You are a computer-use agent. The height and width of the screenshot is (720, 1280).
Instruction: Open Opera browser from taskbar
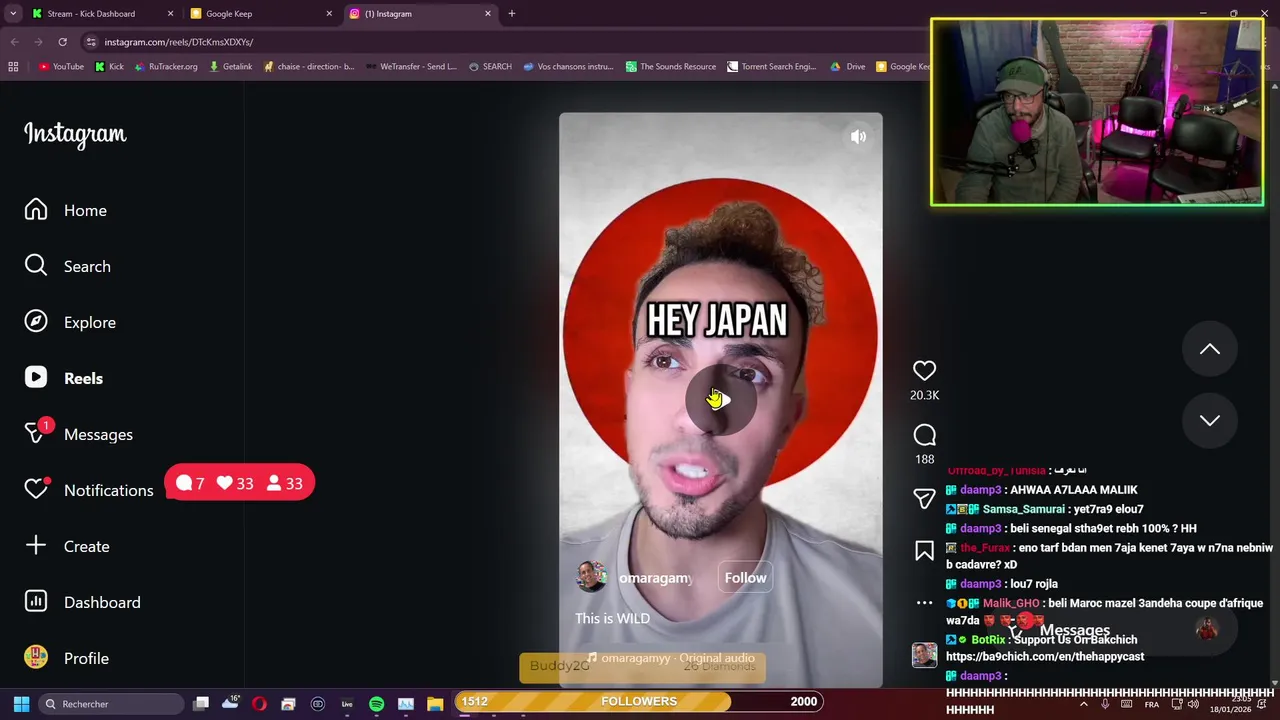click(259, 704)
